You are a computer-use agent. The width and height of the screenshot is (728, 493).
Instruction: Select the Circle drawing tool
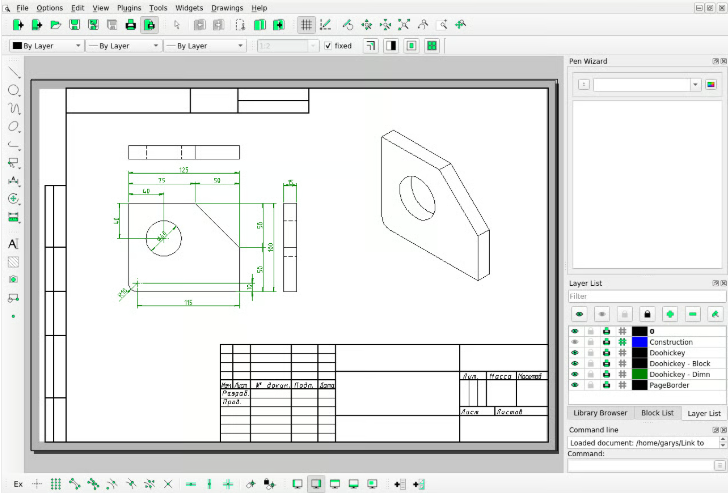point(14,91)
